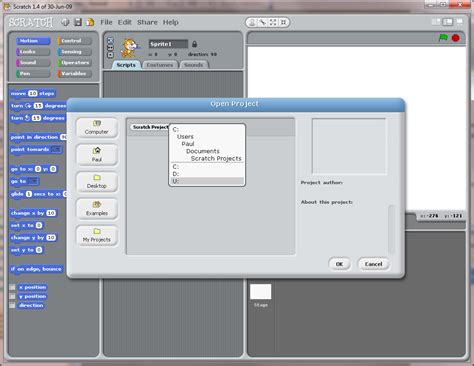The image size is (474, 366).
Task: Select the grow sprite tool
Action: [x=273, y=22]
